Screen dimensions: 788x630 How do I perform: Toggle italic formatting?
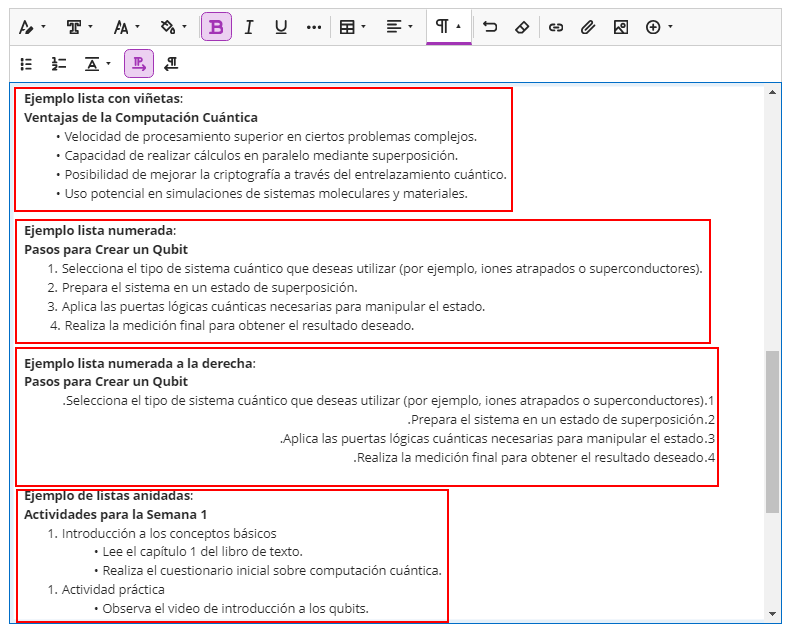(x=249, y=27)
